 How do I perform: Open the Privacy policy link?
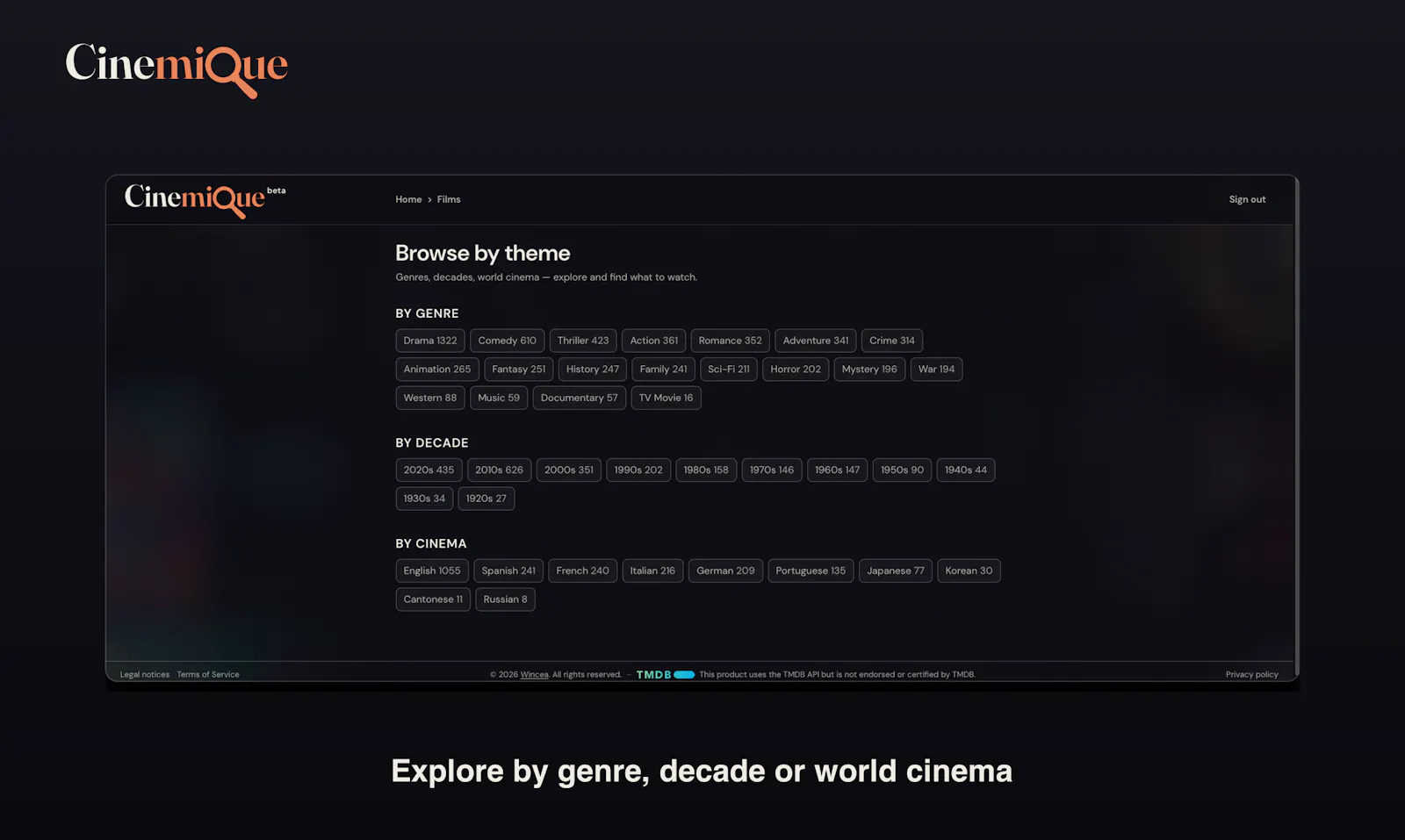click(1251, 675)
